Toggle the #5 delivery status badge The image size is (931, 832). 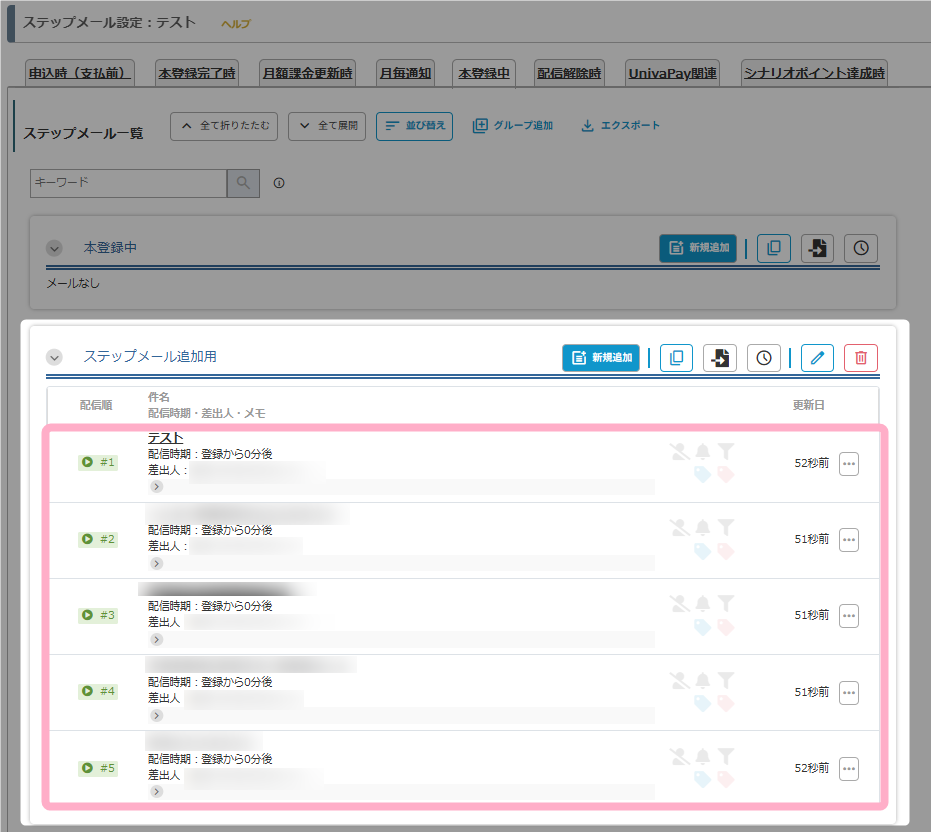(98, 768)
